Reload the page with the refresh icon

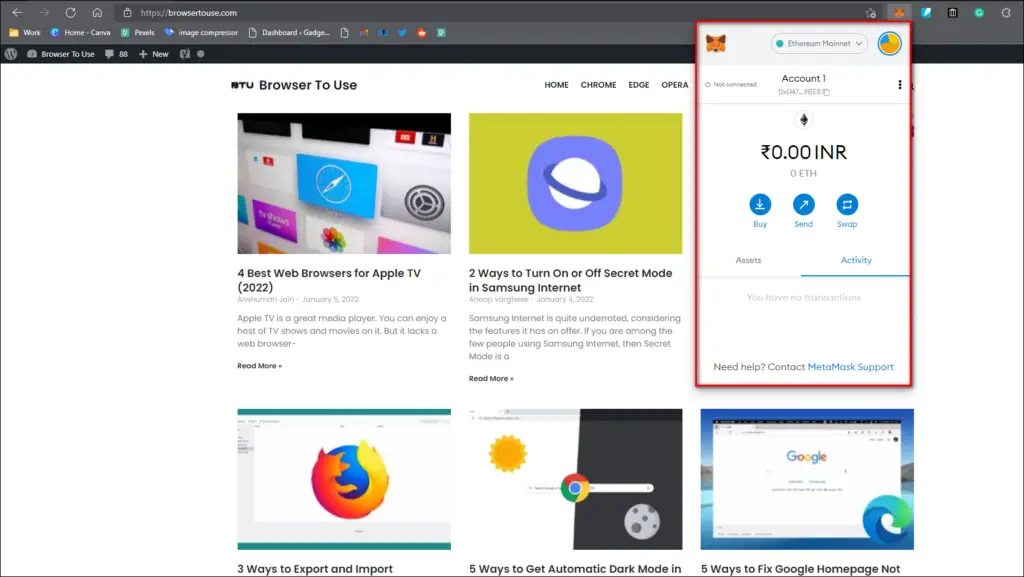(x=71, y=12)
